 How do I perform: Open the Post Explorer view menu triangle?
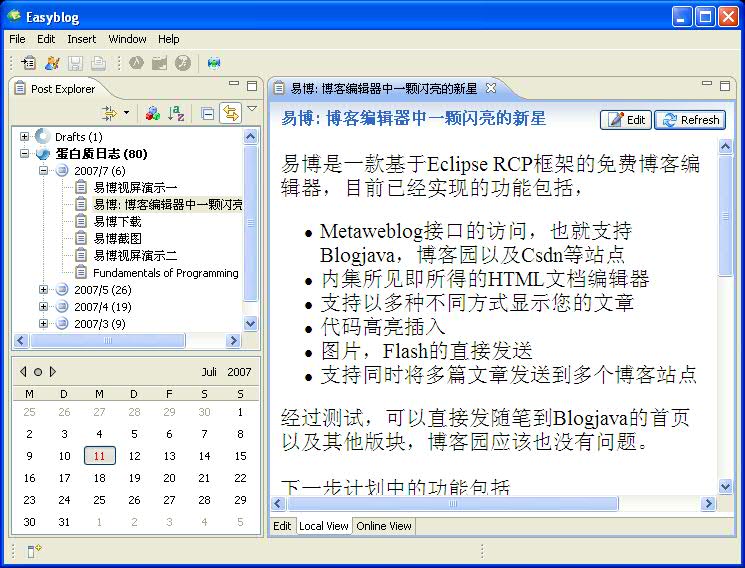252,108
